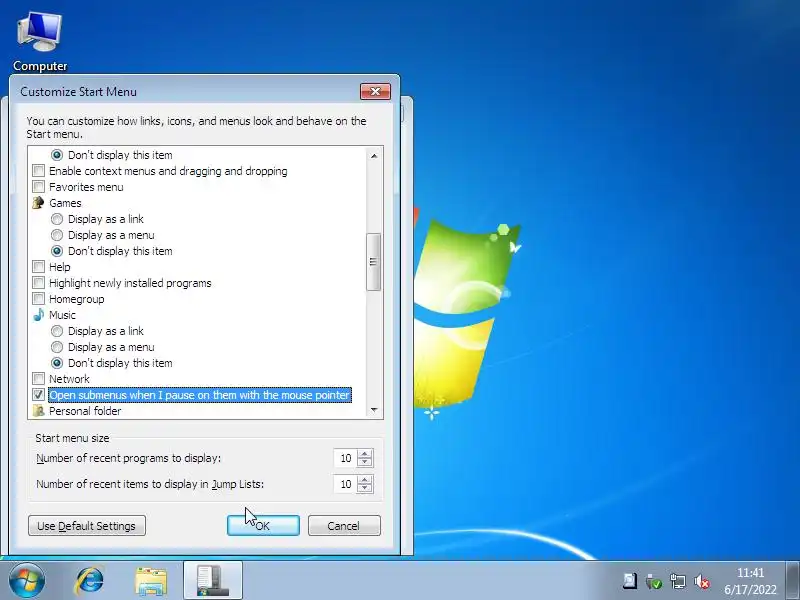Click the Safely Remove Hardware tray icon

coord(654,581)
